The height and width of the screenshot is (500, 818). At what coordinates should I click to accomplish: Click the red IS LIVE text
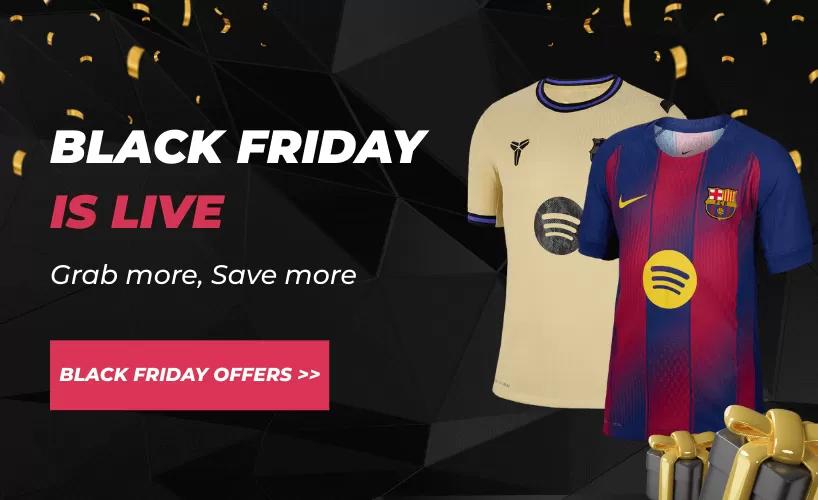pyautogui.click(x=138, y=212)
